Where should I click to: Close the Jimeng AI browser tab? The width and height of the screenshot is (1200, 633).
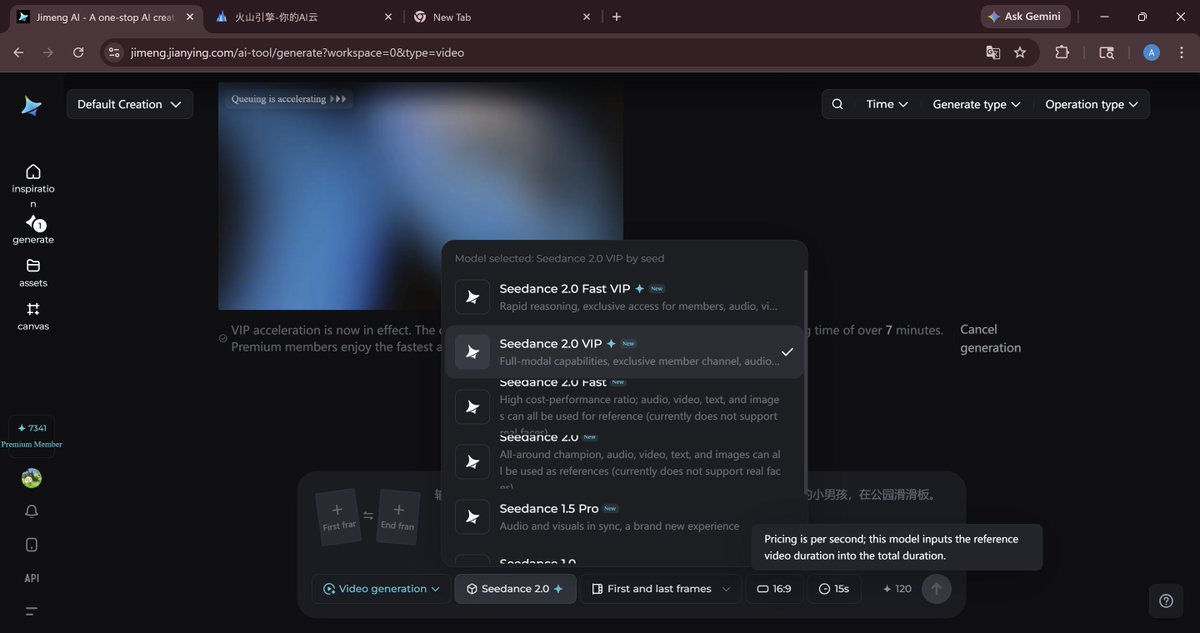pos(190,17)
